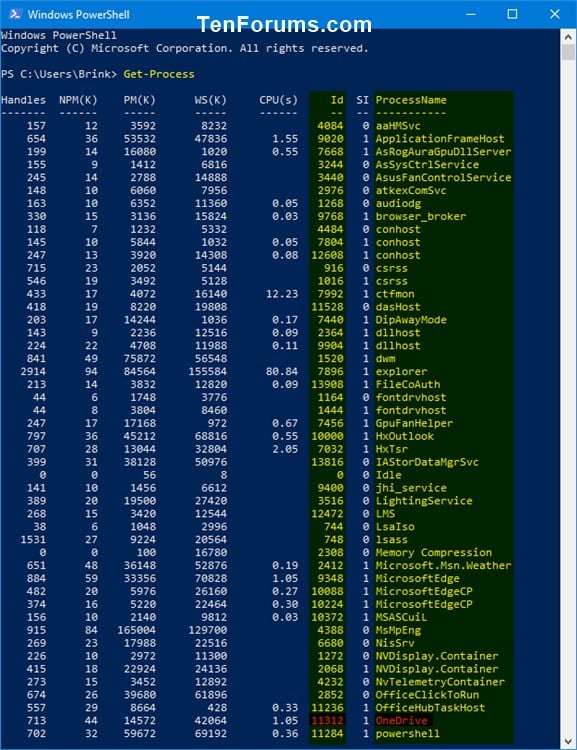Image resolution: width=577 pixels, height=750 pixels.
Task: Click the dwm process name
Action: pyautogui.click(x=385, y=358)
